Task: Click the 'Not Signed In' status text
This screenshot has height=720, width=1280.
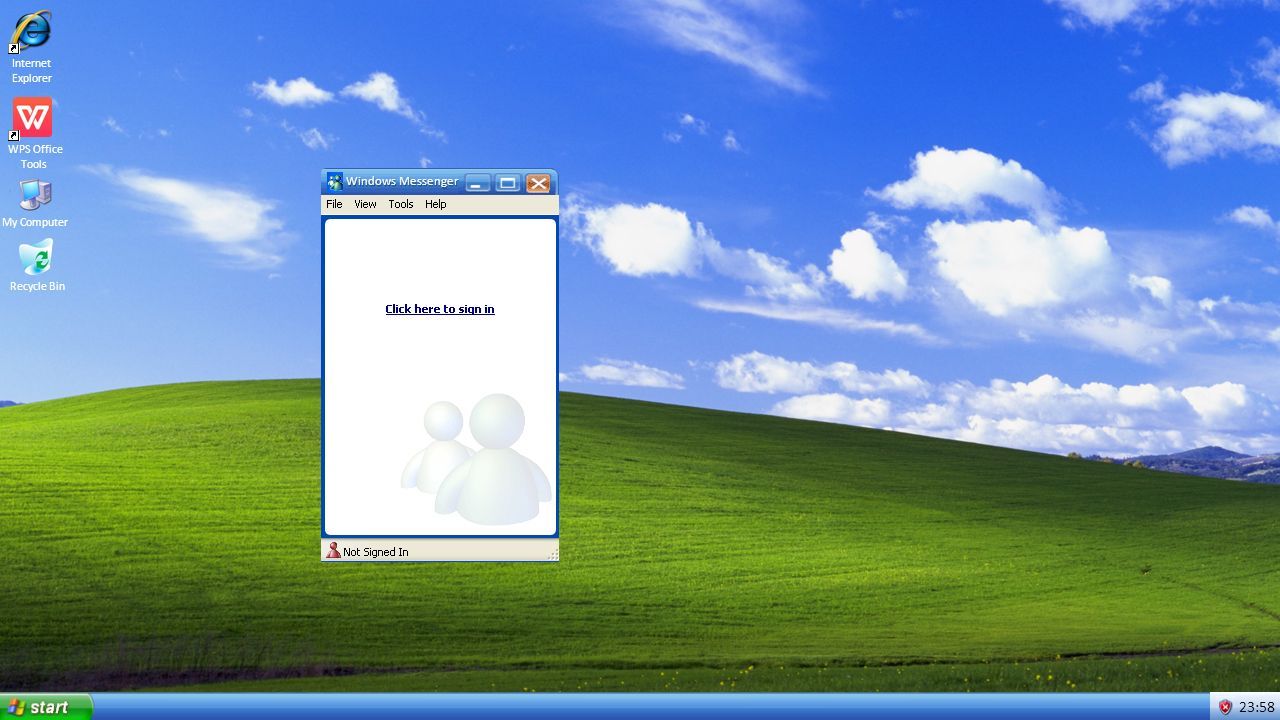Action: tap(376, 552)
